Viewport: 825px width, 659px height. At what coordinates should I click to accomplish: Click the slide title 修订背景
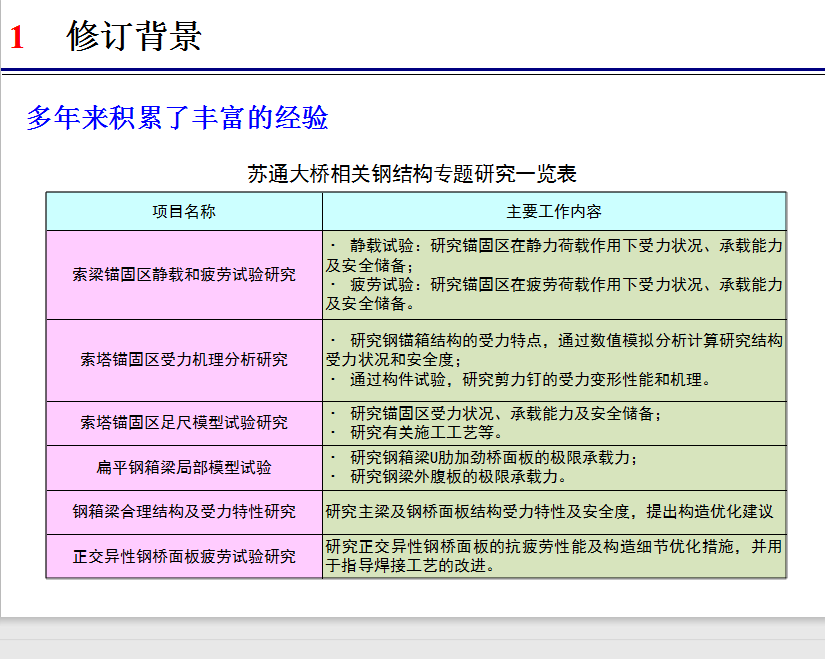point(134,36)
